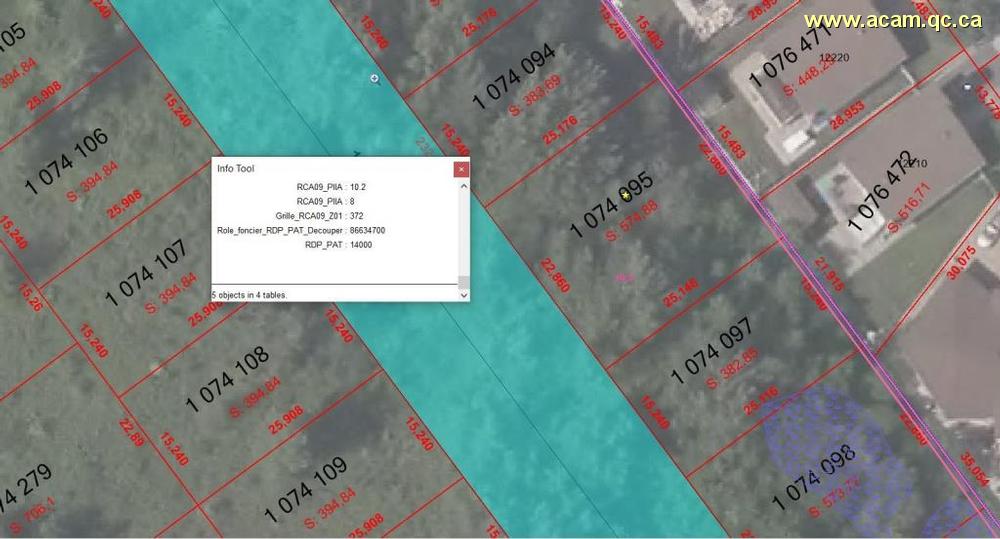Screen dimensions: 1000x539
Task: Select the RCA09_PIIA : 10.2 row
Action: coord(331,187)
